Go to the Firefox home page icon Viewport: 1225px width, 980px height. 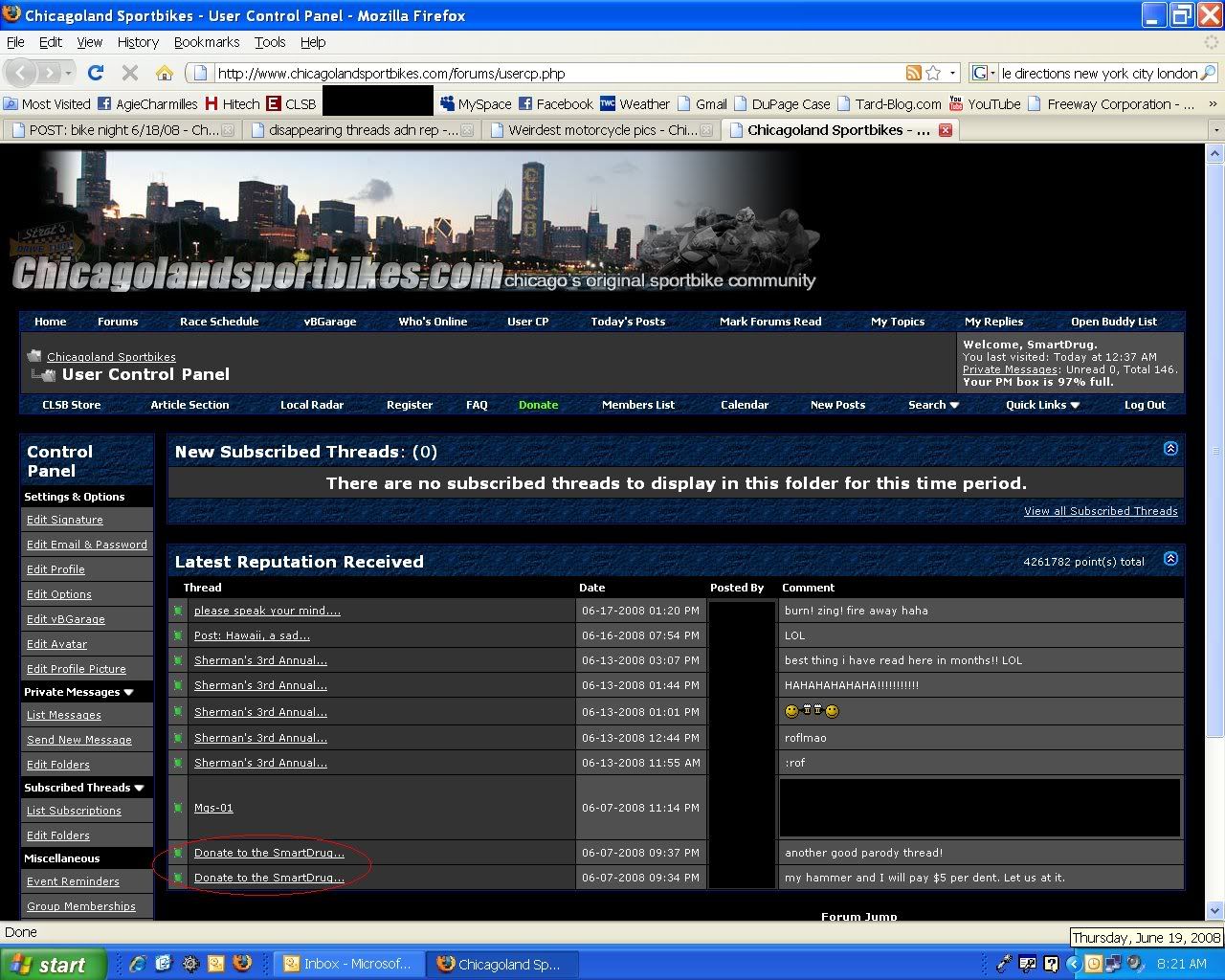(165, 73)
